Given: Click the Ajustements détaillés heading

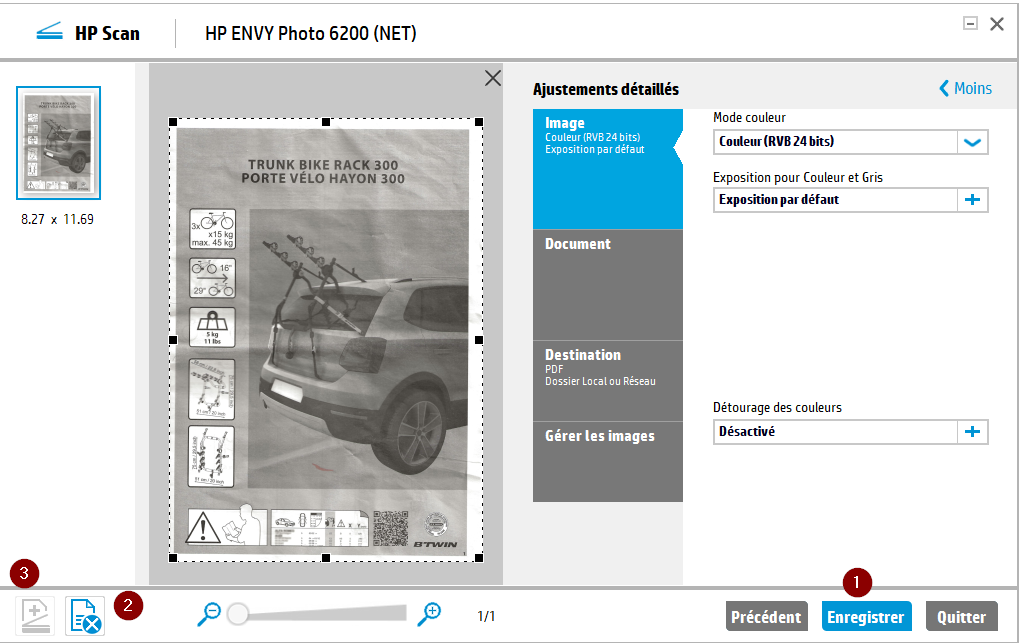Looking at the screenshot, I should 606,89.
